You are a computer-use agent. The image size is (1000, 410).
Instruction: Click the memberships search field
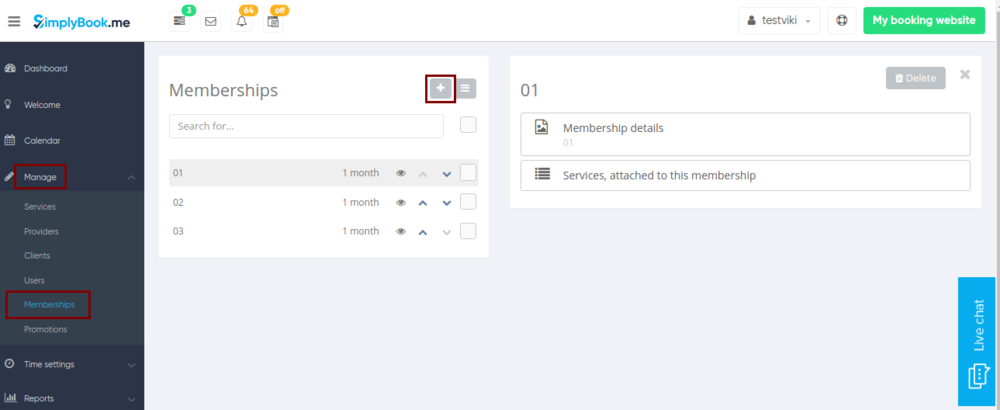[x=306, y=126]
